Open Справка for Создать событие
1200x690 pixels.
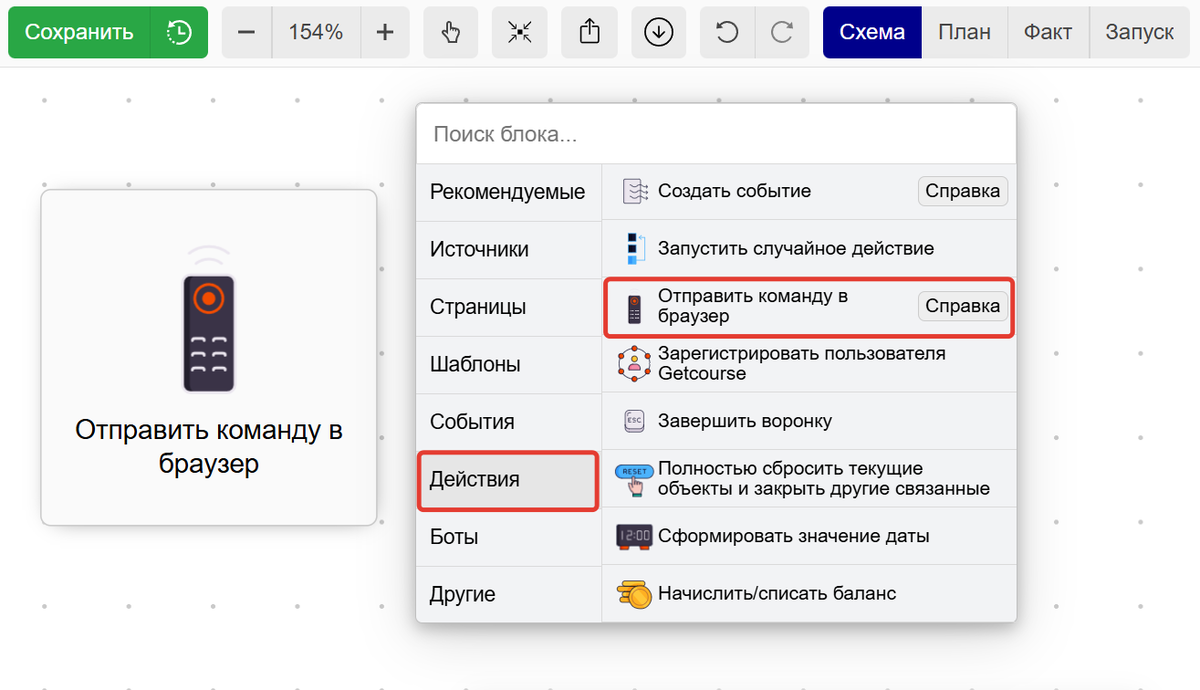[x=962, y=191]
